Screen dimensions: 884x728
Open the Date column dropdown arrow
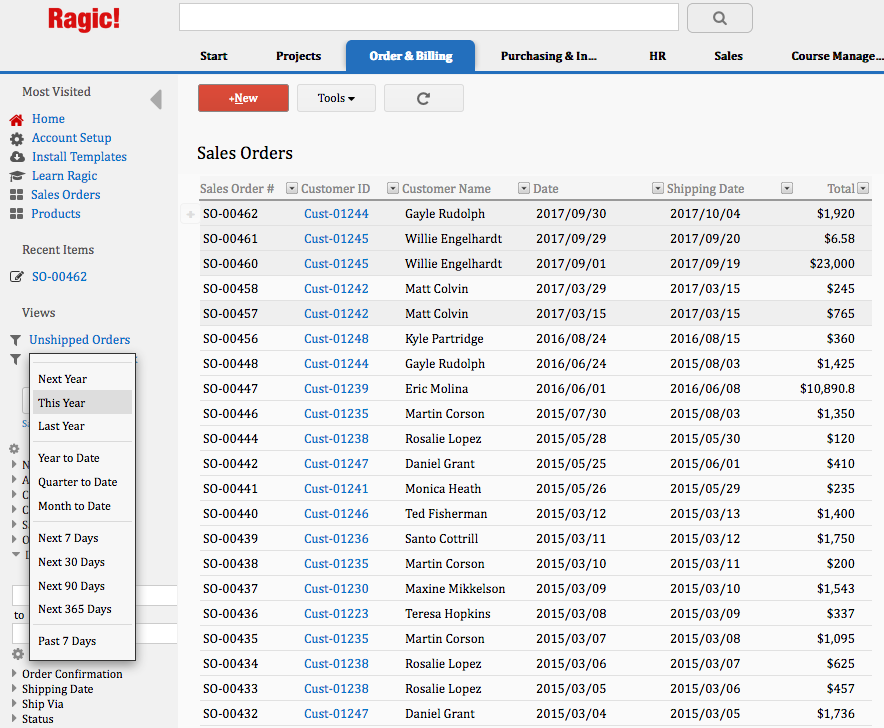(x=657, y=188)
